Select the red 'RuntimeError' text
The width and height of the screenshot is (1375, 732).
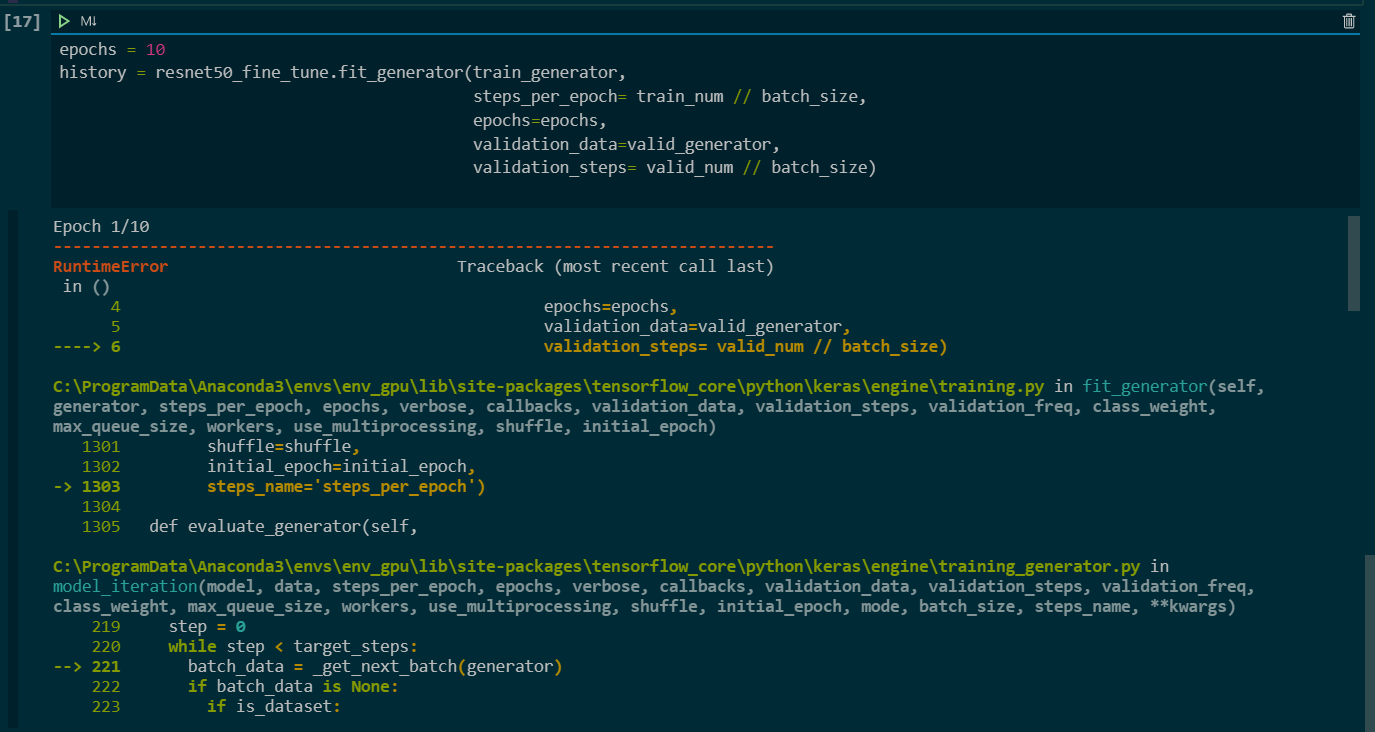point(110,267)
